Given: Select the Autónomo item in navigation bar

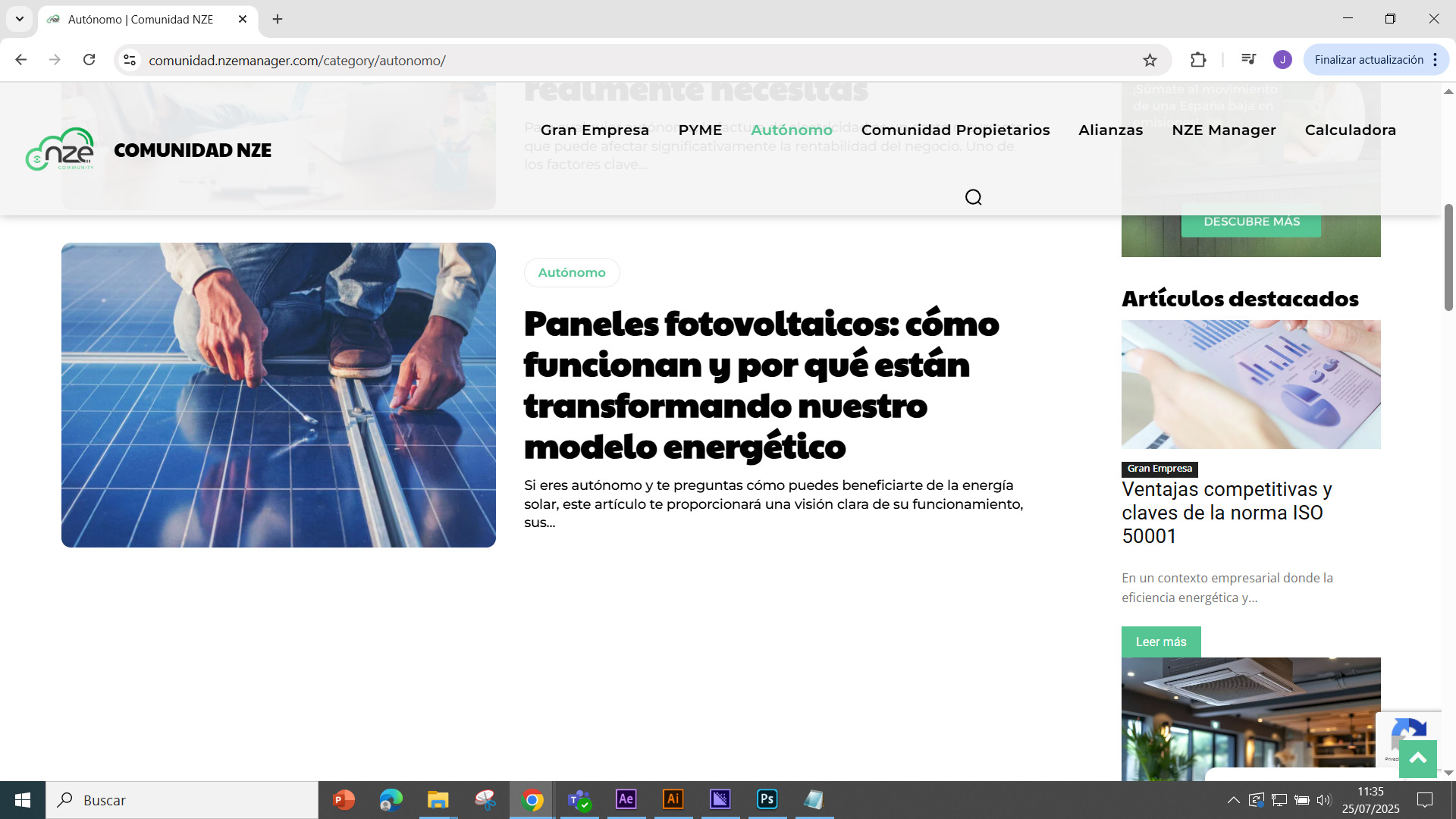Looking at the screenshot, I should pos(792,130).
